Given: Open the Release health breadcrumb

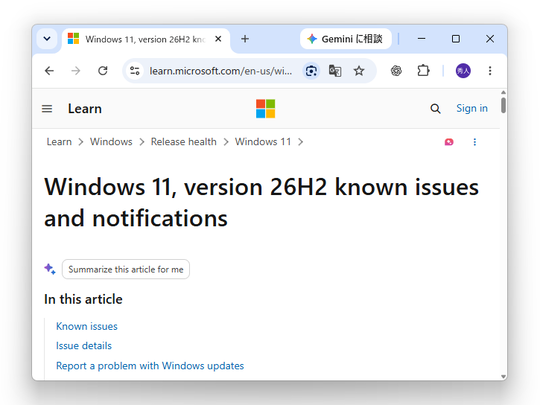Looking at the screenshot, I should [x=184, y=142].
